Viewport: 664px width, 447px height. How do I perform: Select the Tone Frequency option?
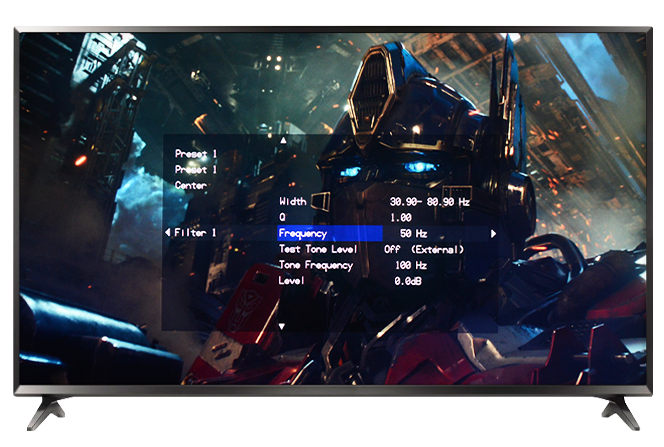click(x=316, y=265)
